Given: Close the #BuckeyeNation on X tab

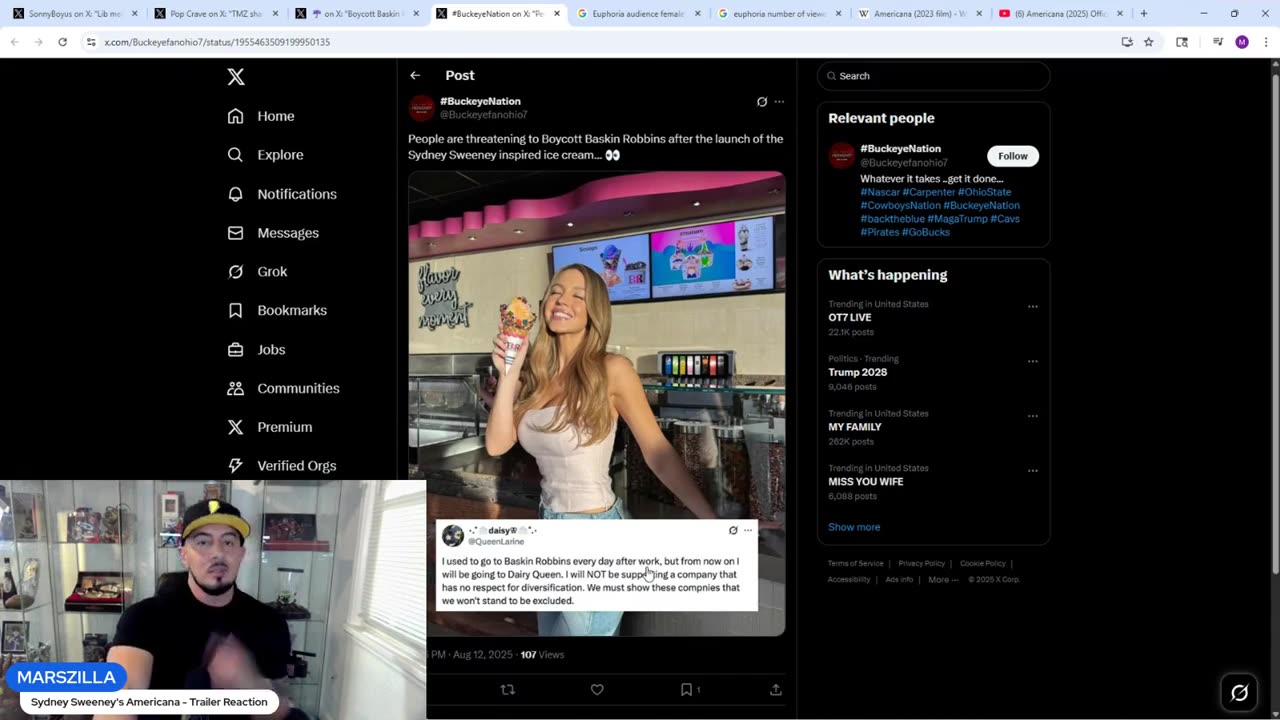Looking at the screenshot, I should tap(557, 14).
